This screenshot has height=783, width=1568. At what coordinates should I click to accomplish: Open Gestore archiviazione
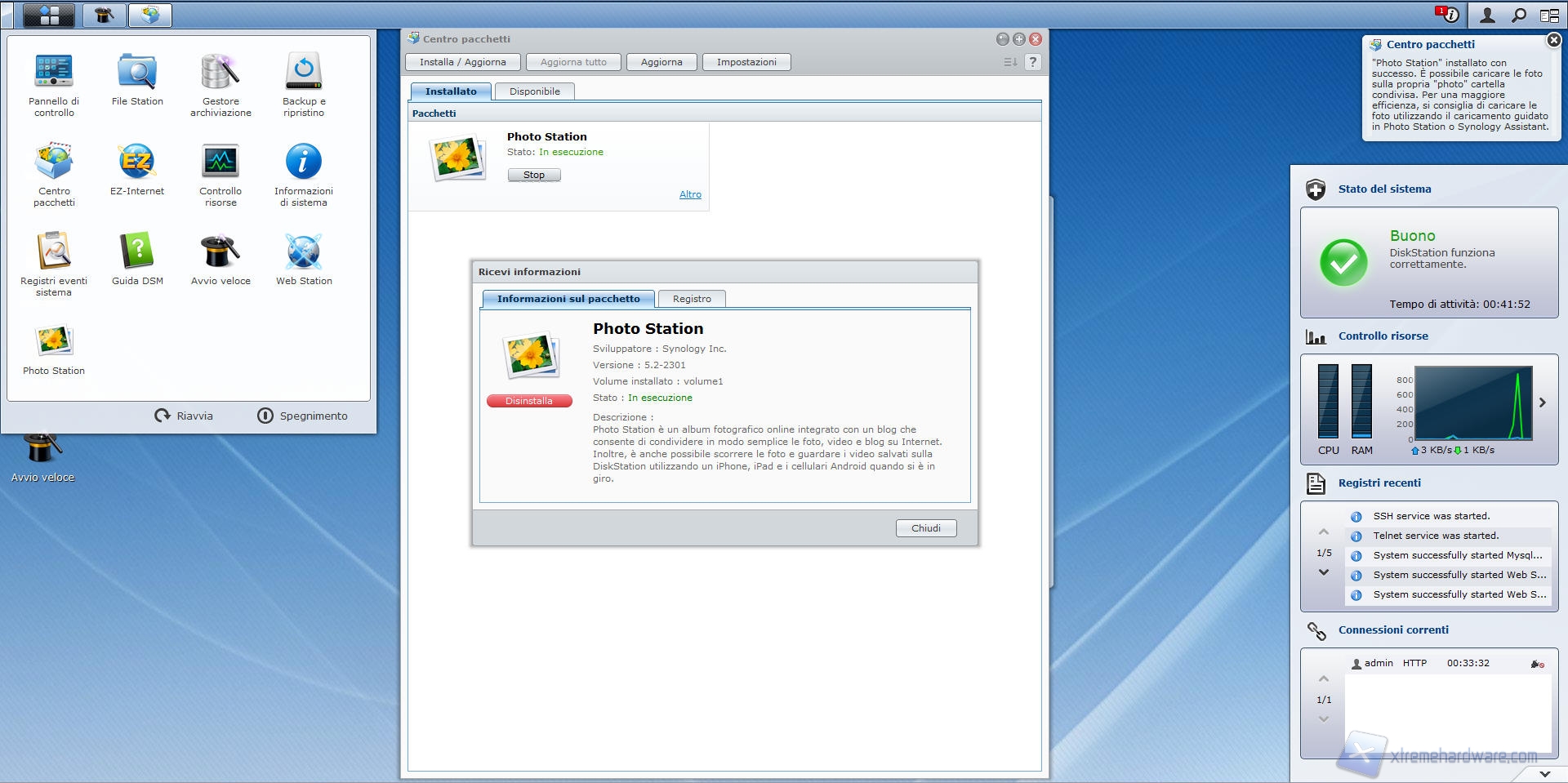pyautogui.click(x=220, y=72)
